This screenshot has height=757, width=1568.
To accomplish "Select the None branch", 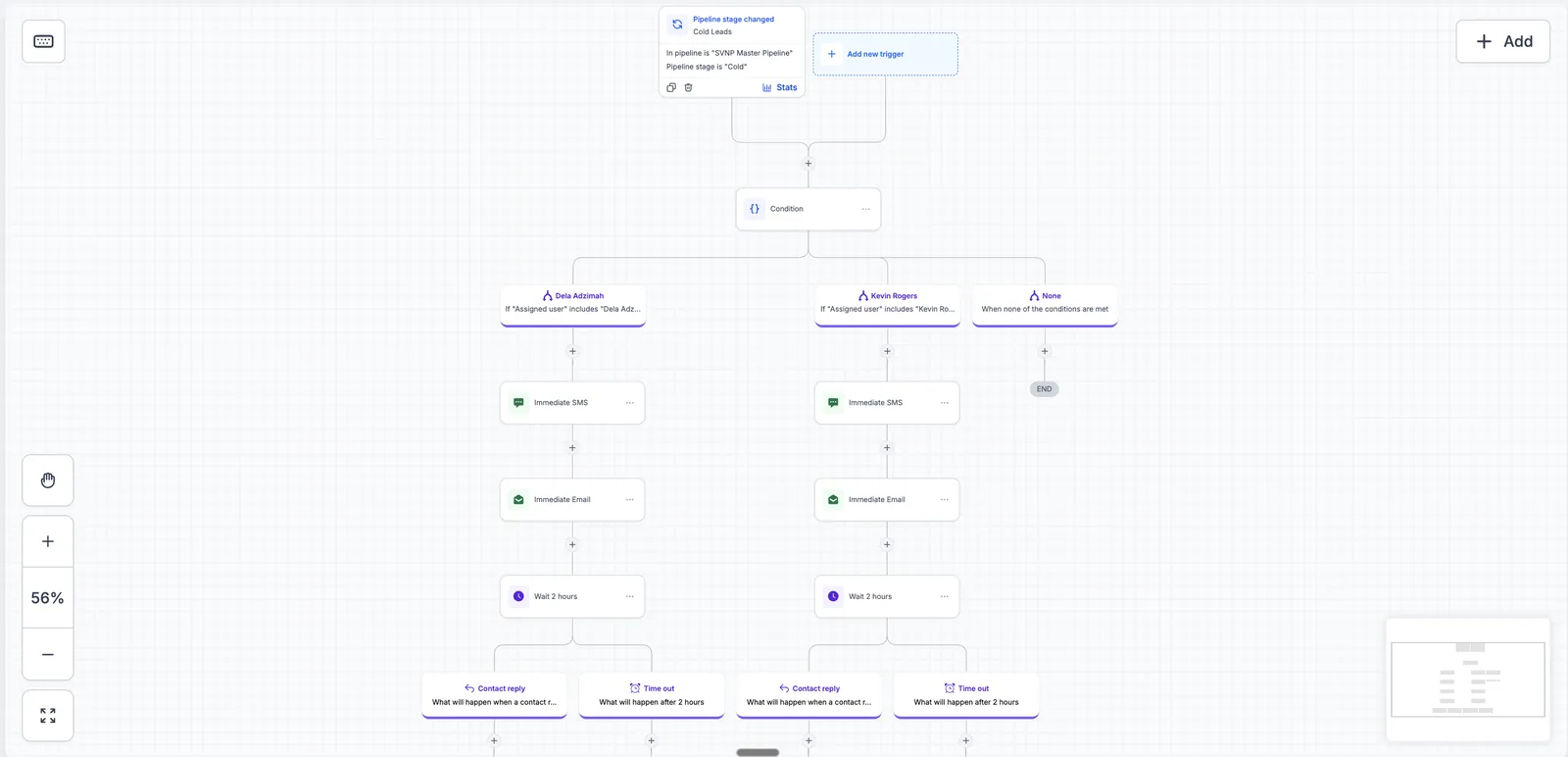I will tap(1045, 305).
